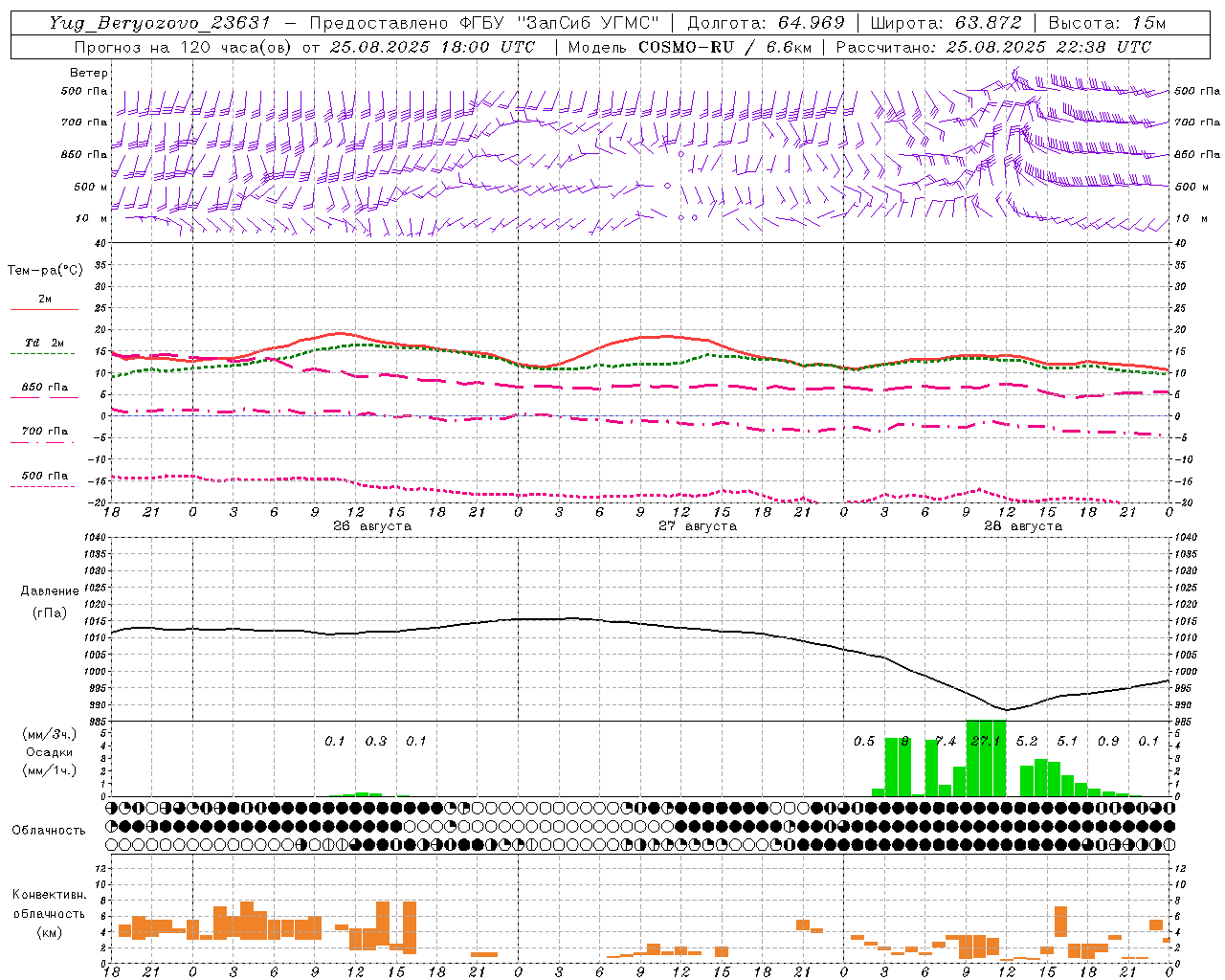Click the Конвективн. convective cloud label
The image size is (1225, 980).
50,895
